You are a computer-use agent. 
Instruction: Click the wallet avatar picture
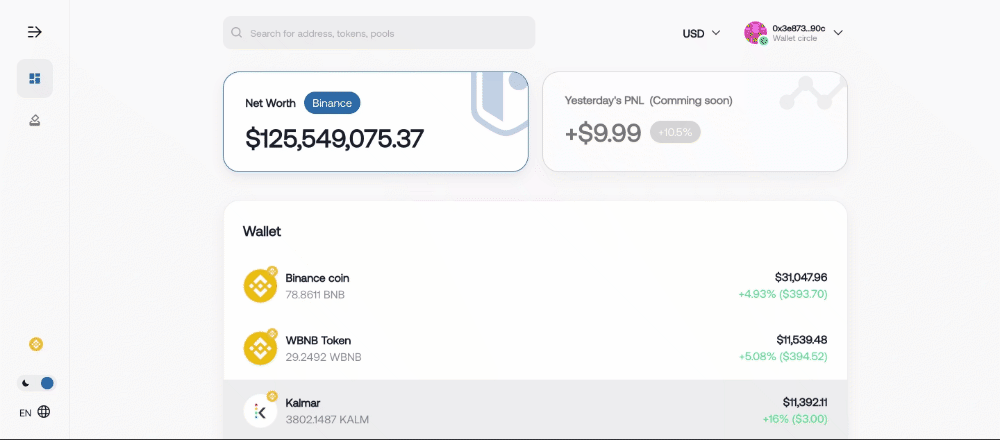(756, 33)
